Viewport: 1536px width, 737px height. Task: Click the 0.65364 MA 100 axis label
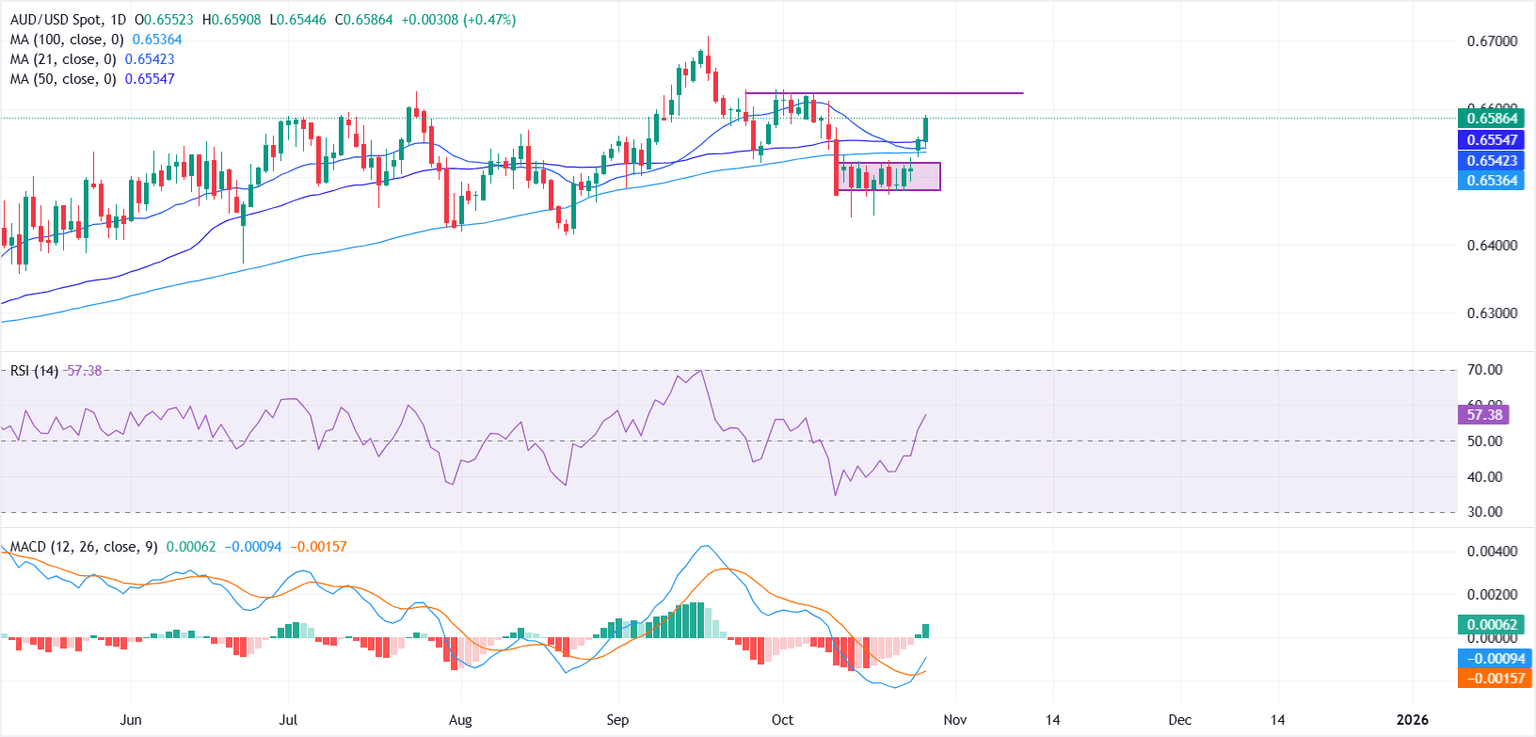1494,180
